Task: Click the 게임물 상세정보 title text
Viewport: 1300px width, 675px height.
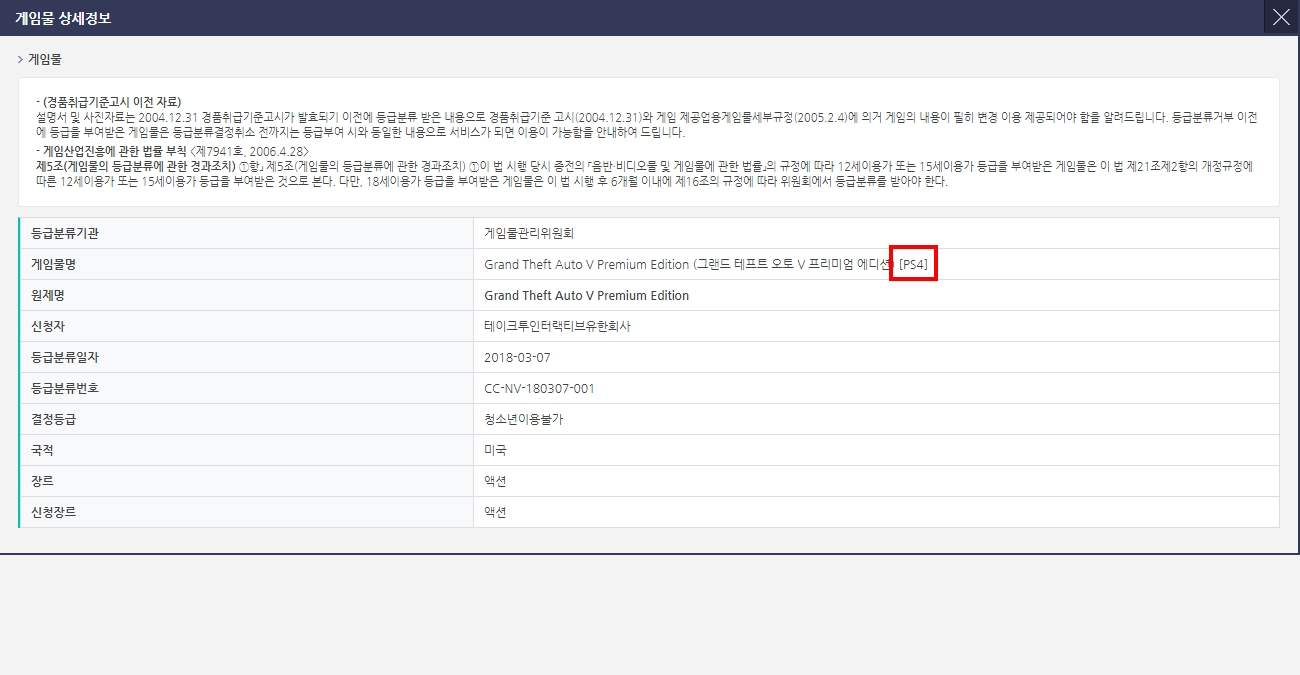Action: tap(62, 18)
